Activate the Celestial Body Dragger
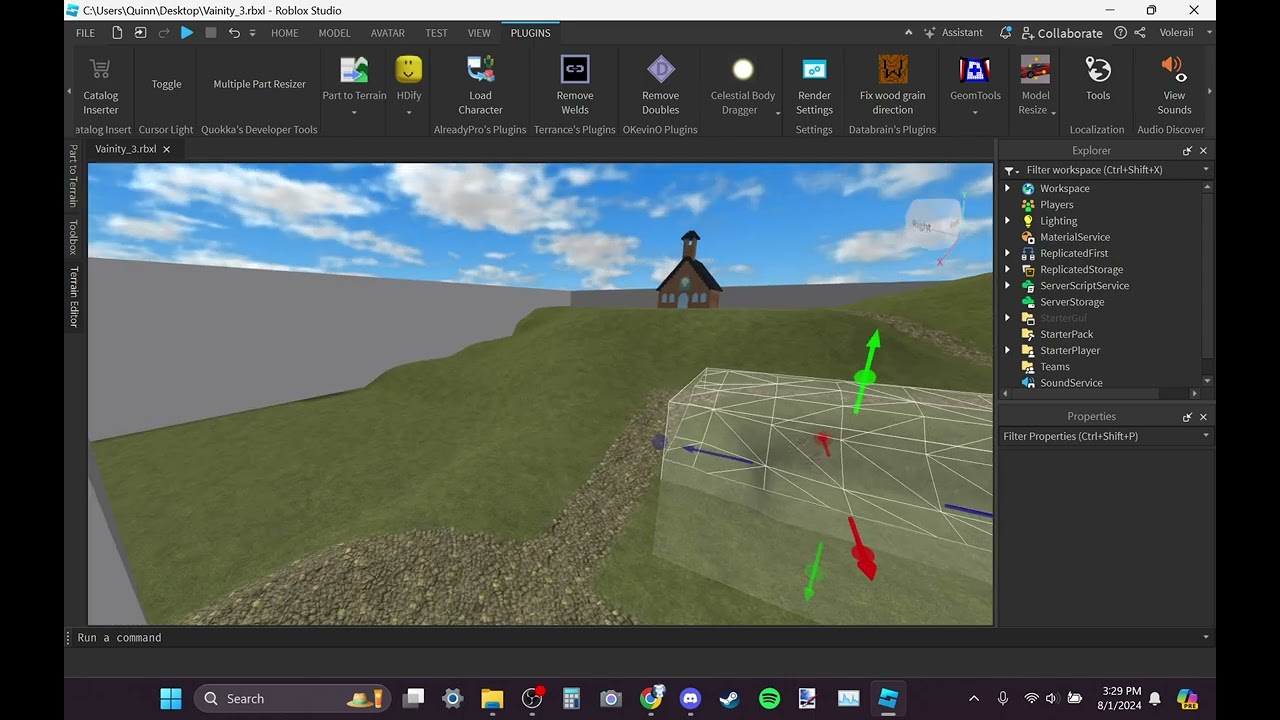Screen dimensions: 1280x720 pyautogui.click(x=743, y=85)
